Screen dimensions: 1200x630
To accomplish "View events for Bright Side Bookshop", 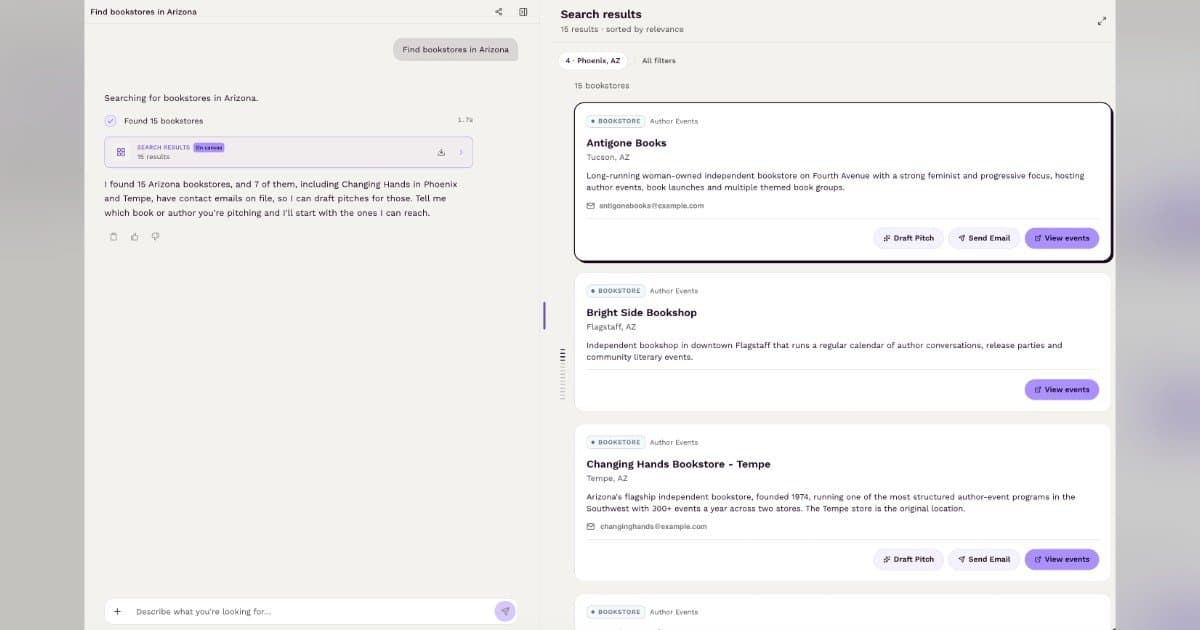I will [1062, 389].
